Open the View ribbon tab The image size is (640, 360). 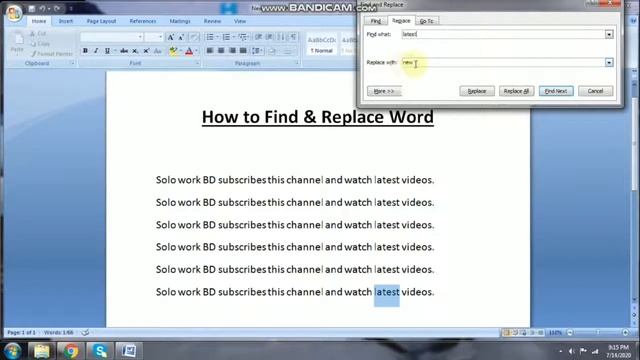240,21
